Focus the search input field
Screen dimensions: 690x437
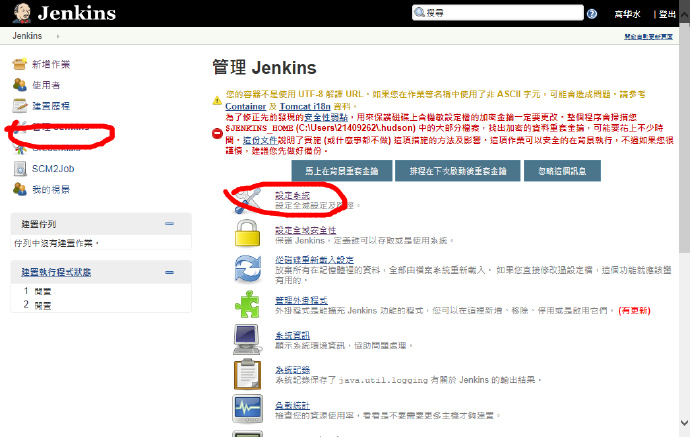click(x=498, y=13)
